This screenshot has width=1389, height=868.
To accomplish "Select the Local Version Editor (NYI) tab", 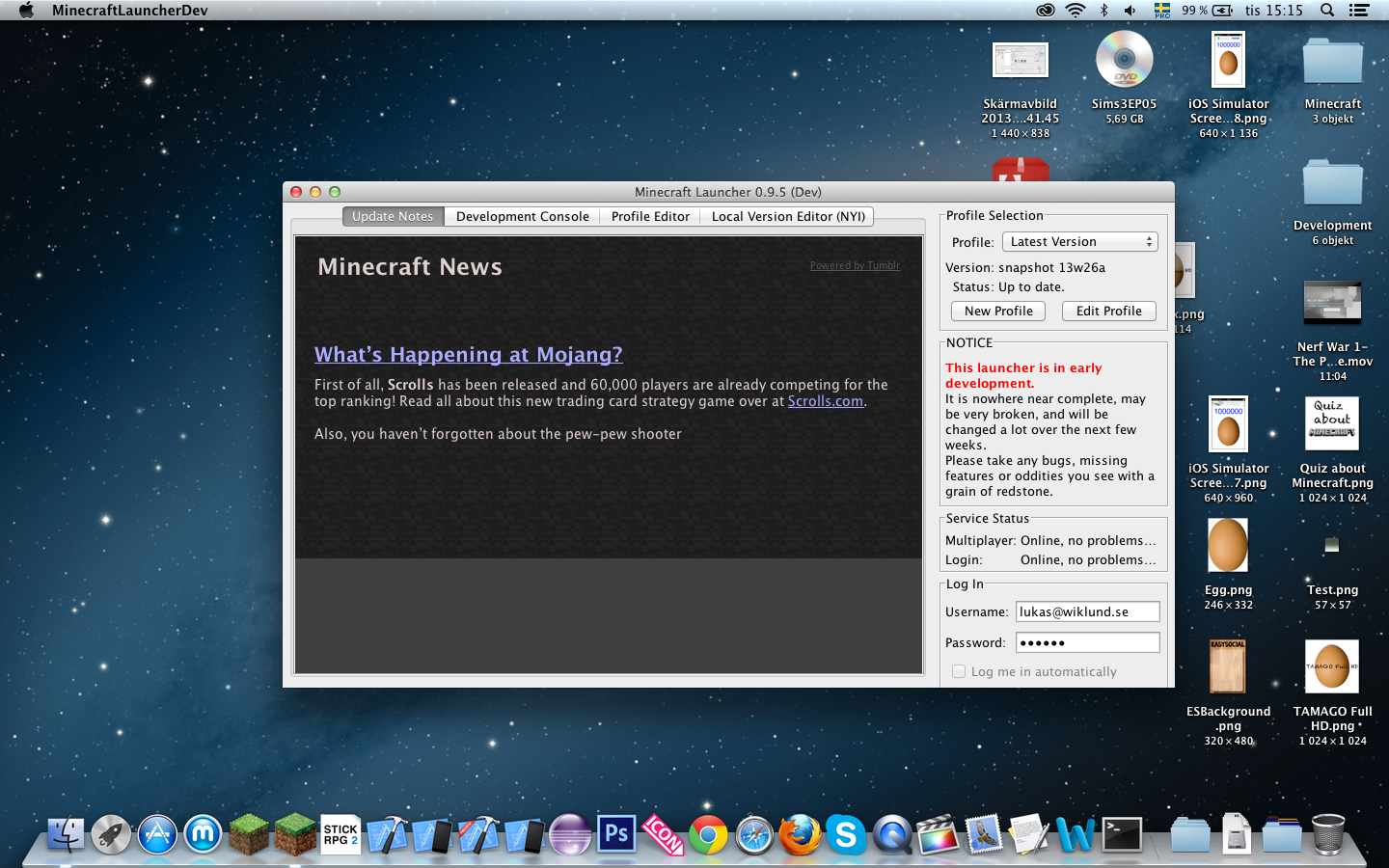I will click(x=787, y=217).
